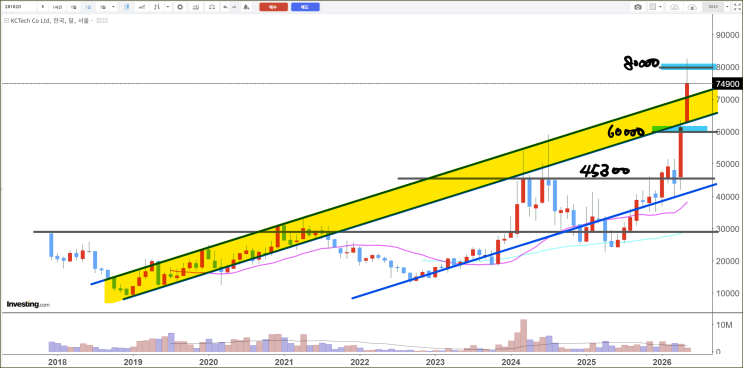Click the blue sell button

305,7
